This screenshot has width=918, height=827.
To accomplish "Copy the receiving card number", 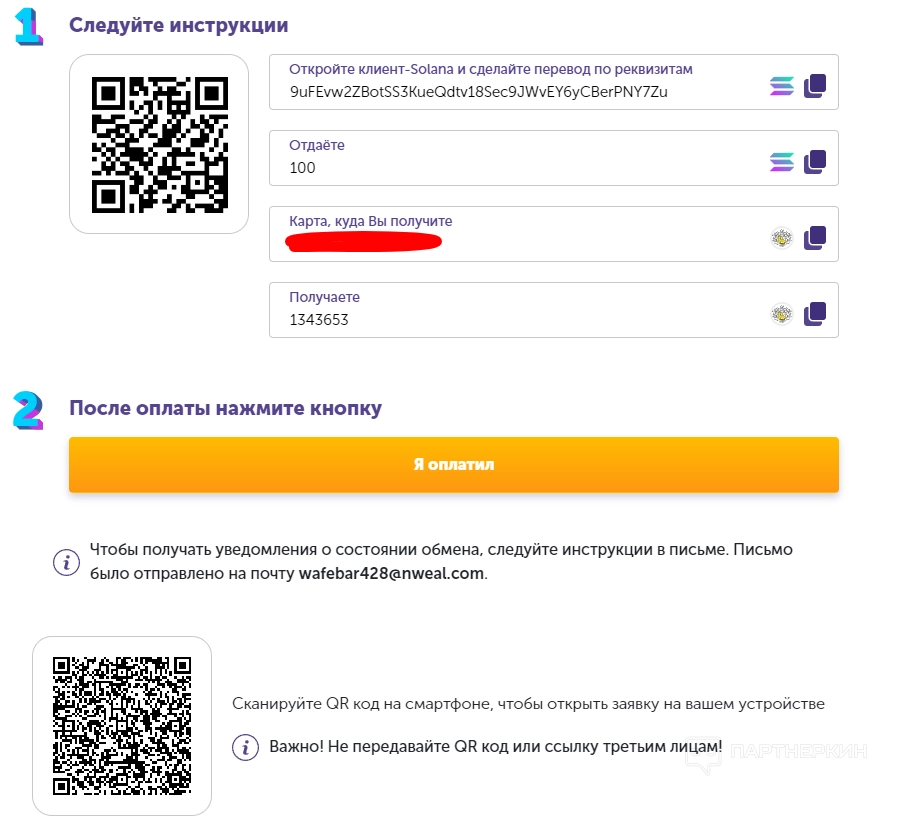I will point(815,238).
